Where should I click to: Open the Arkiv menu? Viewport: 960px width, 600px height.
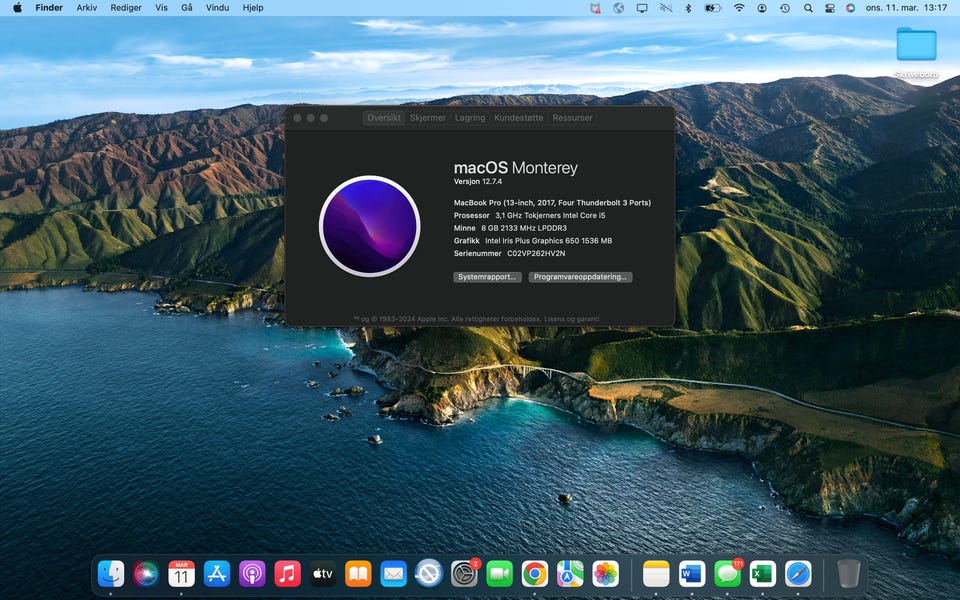[87, 8]
